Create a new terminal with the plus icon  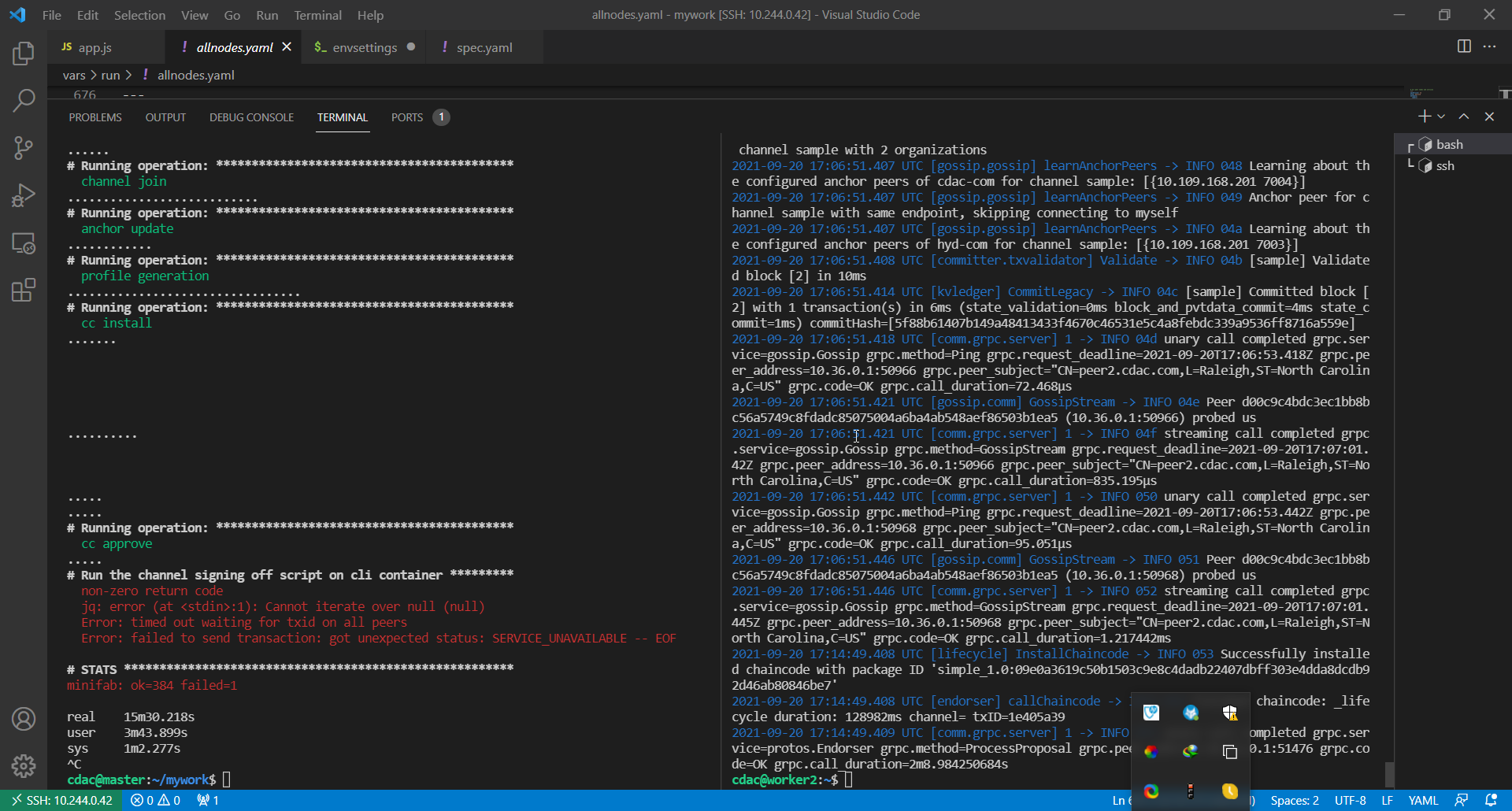click(x=1424, y=117)
